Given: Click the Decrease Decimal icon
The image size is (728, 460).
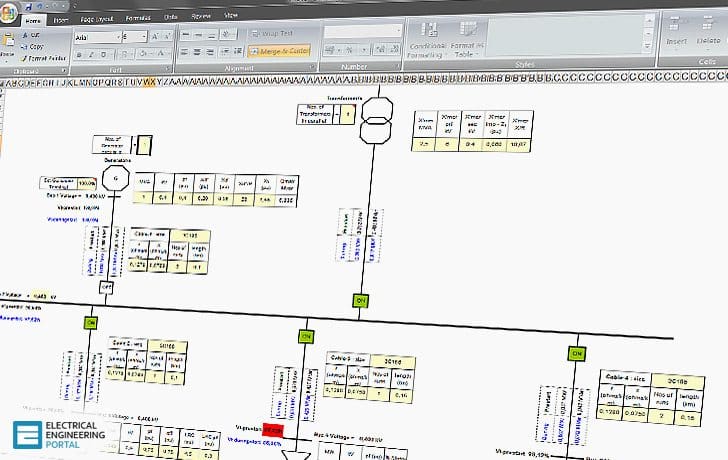Looking at the screenshot, I should (394, 48).
